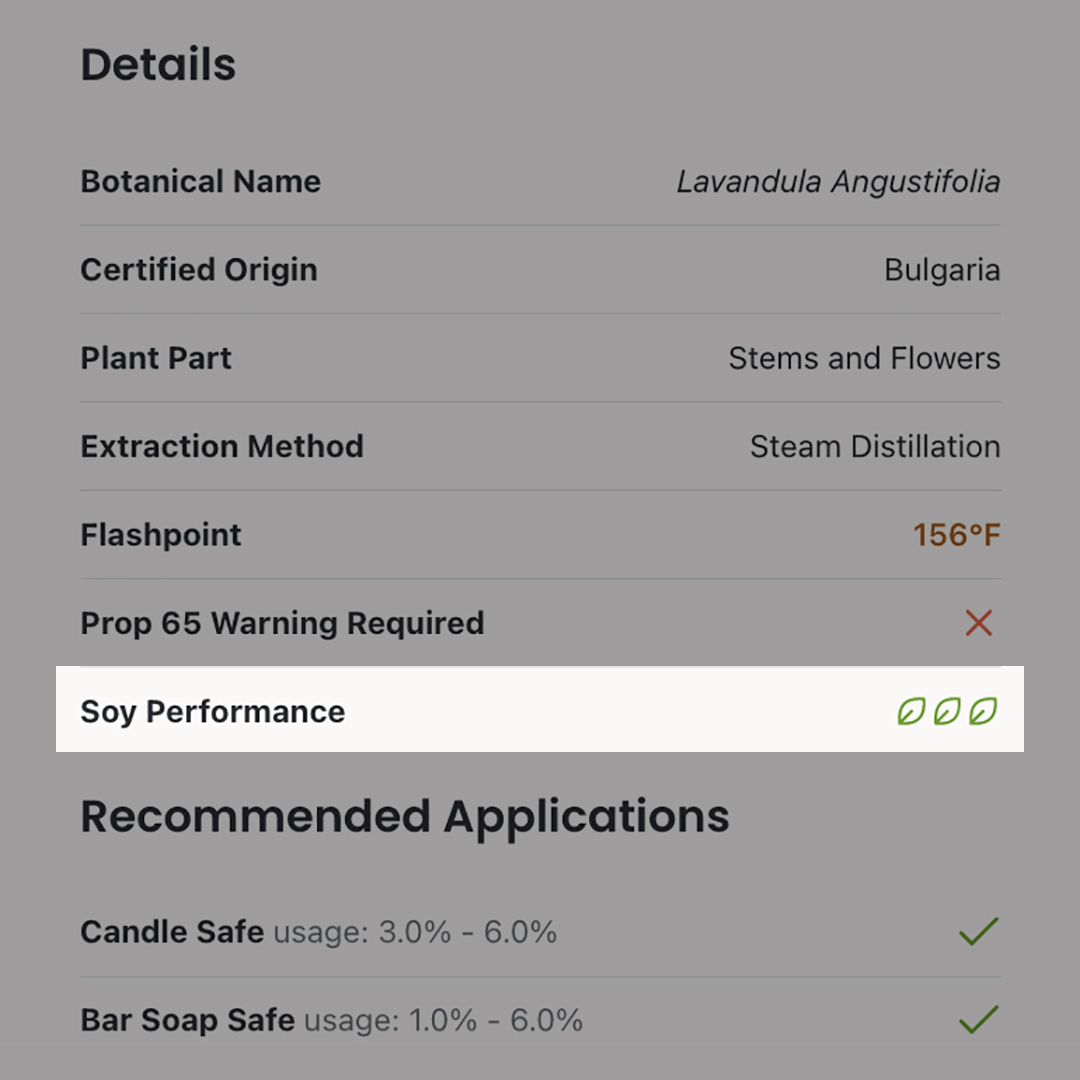The width and height of the screenshot is (1080, 1080).
Task: Click the first soy performance leaf icon
Action: [912, 710]
